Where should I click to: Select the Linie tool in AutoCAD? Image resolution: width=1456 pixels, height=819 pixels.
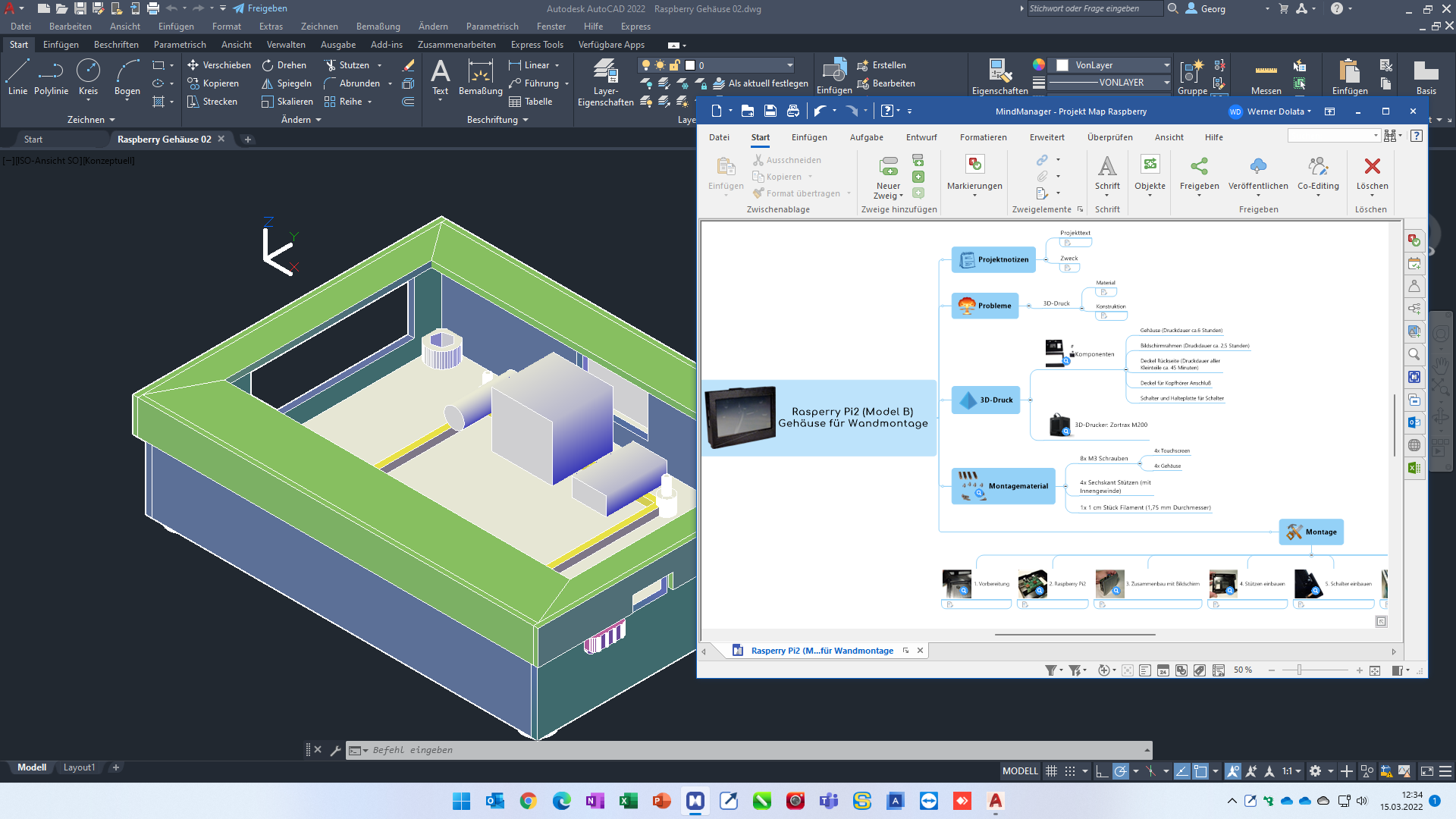(x=17, y=77)
